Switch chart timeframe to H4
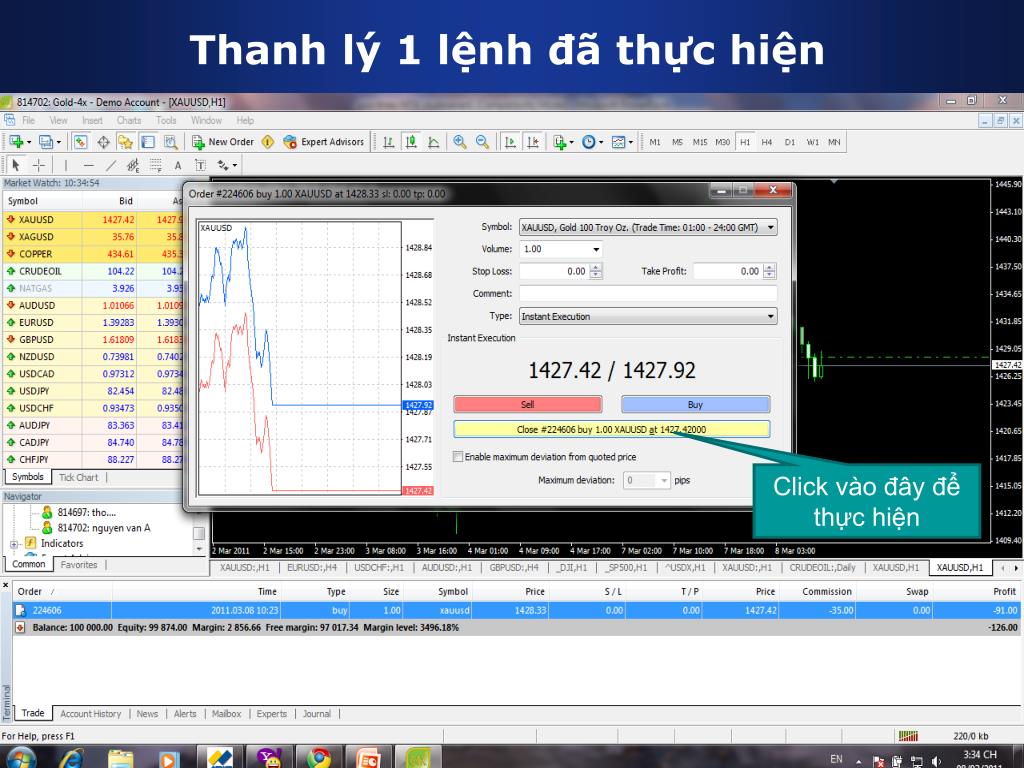This screenshot has width=1024, height=768. tap(767, 142)
